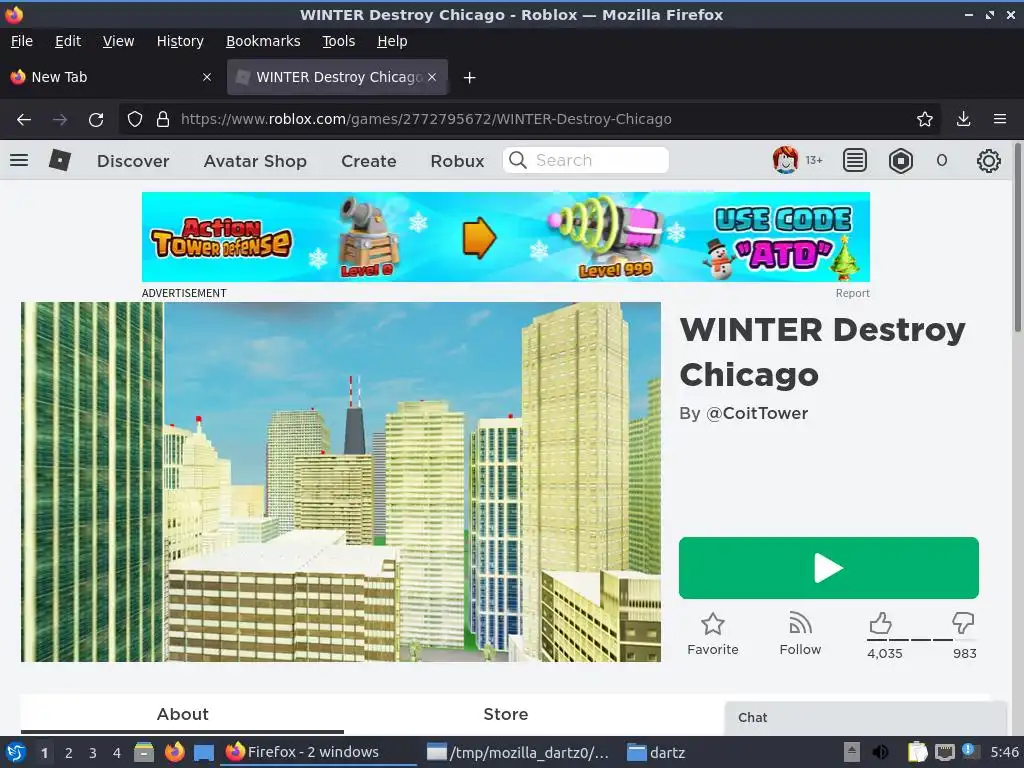Viewport: 1024px width, 768px height.
Task: Open the Firefox downloads panel
Action: [x=963, y=119]
